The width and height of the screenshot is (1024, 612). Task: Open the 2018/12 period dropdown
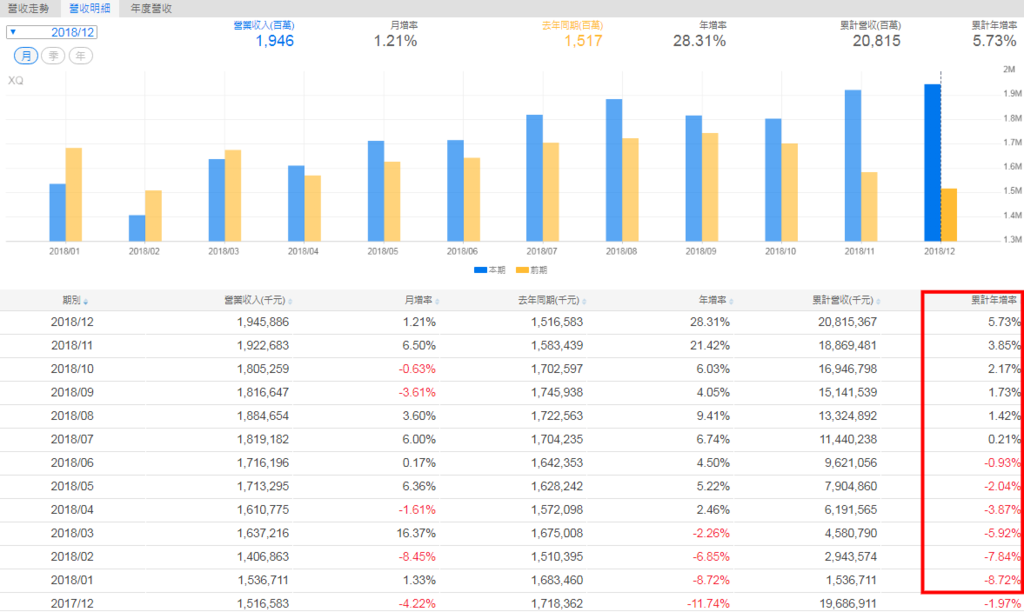pos(52,32)
